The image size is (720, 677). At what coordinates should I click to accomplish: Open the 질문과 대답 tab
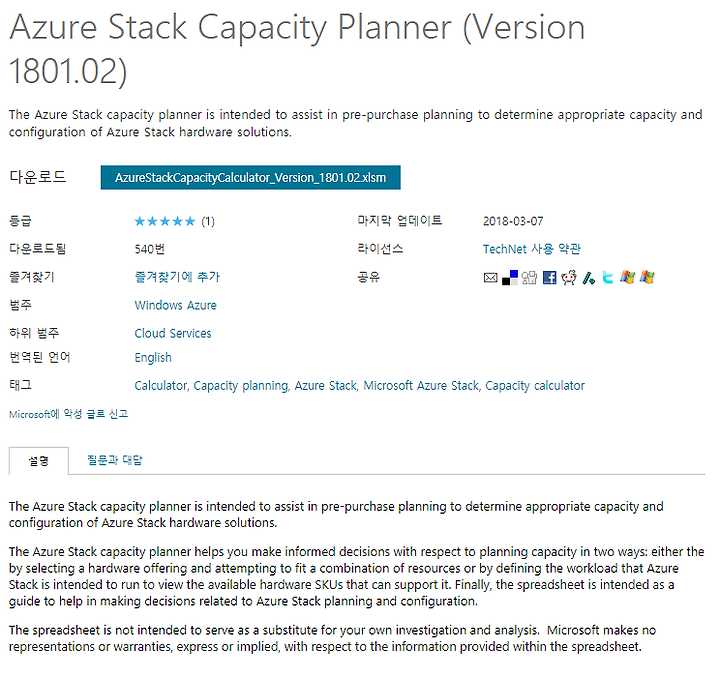(115, 460)
